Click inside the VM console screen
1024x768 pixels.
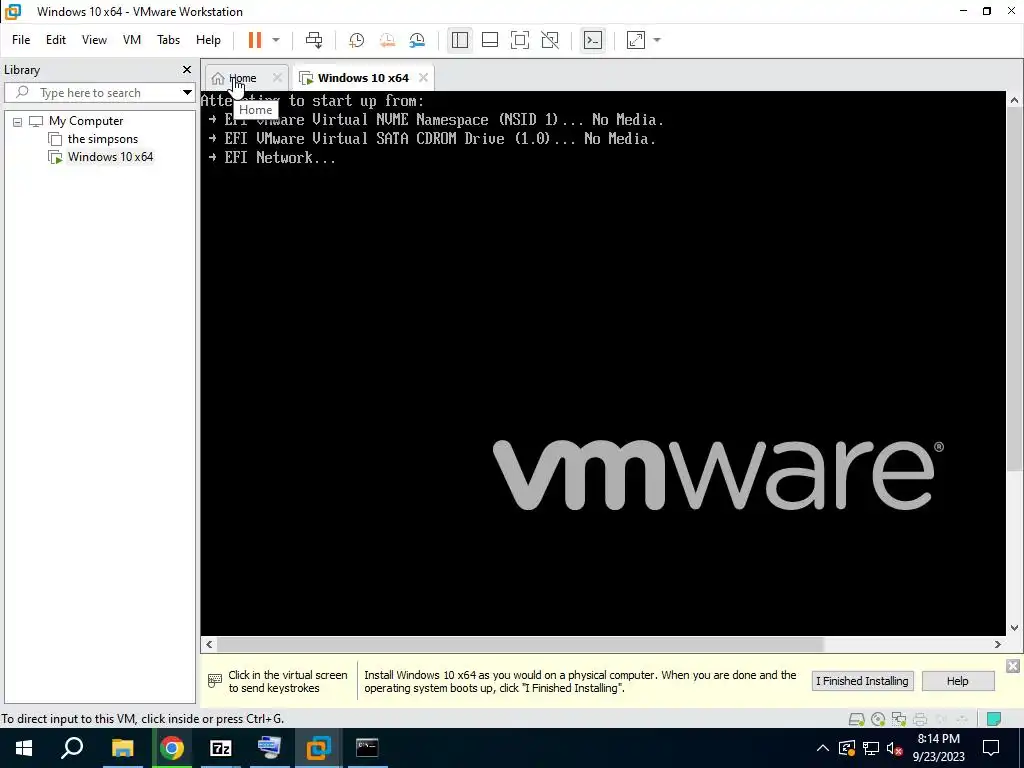coord(603,362)
